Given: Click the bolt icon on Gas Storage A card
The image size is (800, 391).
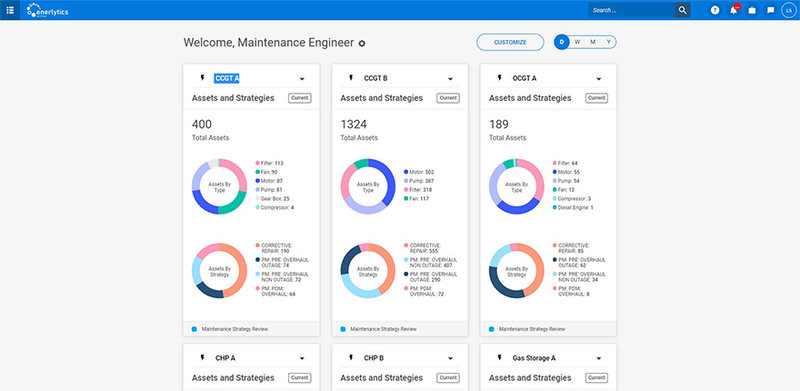Looking at the screenshot, I should (x=499, y=358).
